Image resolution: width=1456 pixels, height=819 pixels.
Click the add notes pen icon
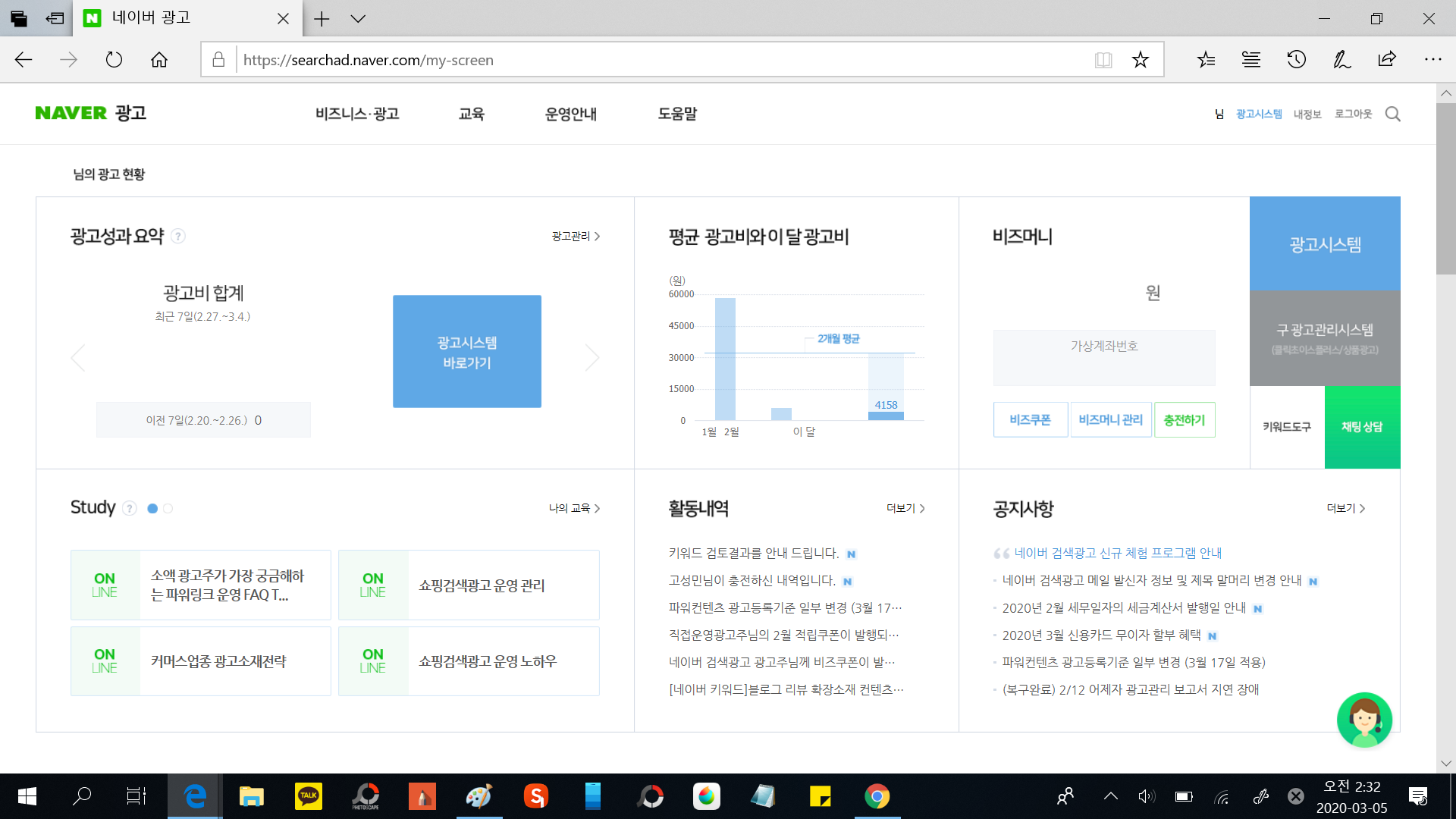1341,60
